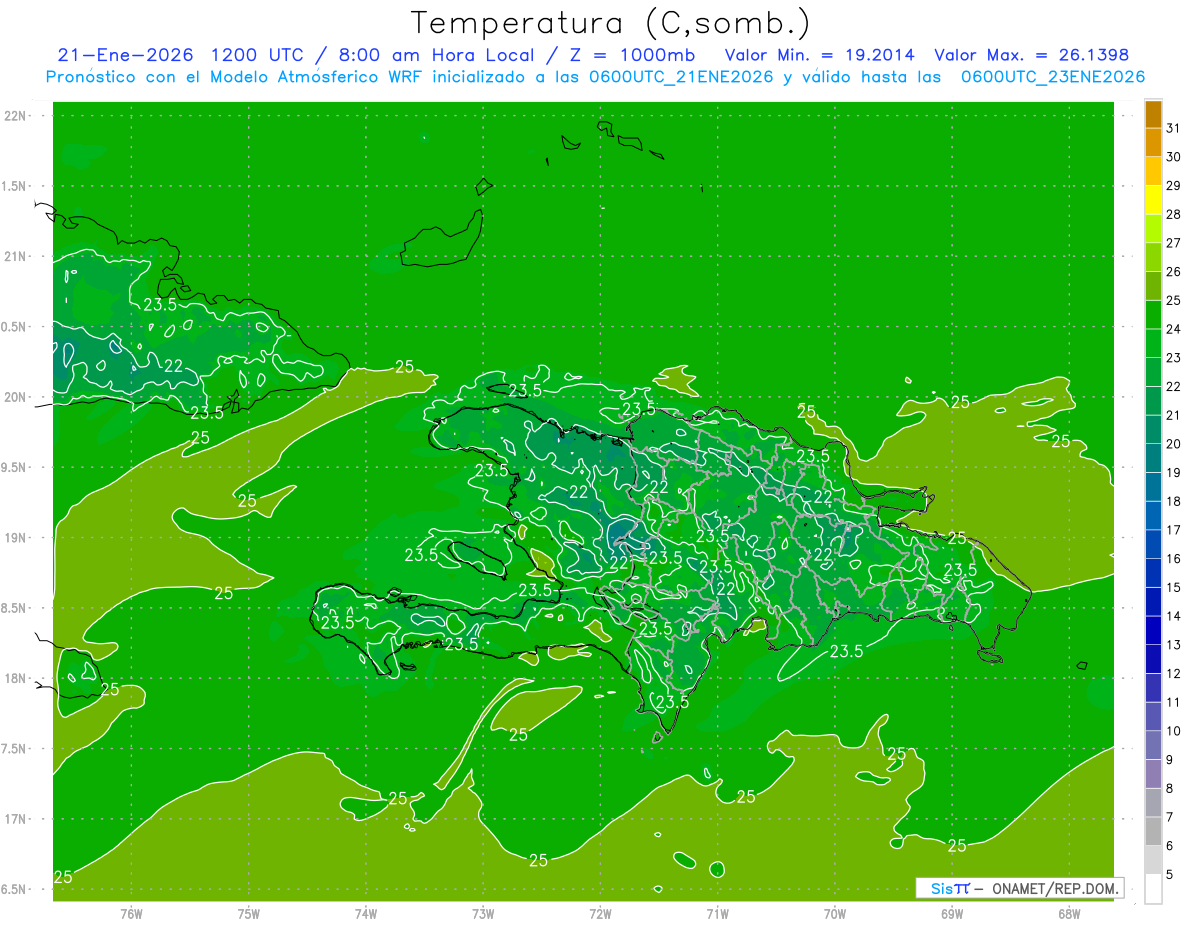The width and height of the screenshot is (1200, 927).
Task: Click the 11 label on the color scale
Action: pos(1174,702)
